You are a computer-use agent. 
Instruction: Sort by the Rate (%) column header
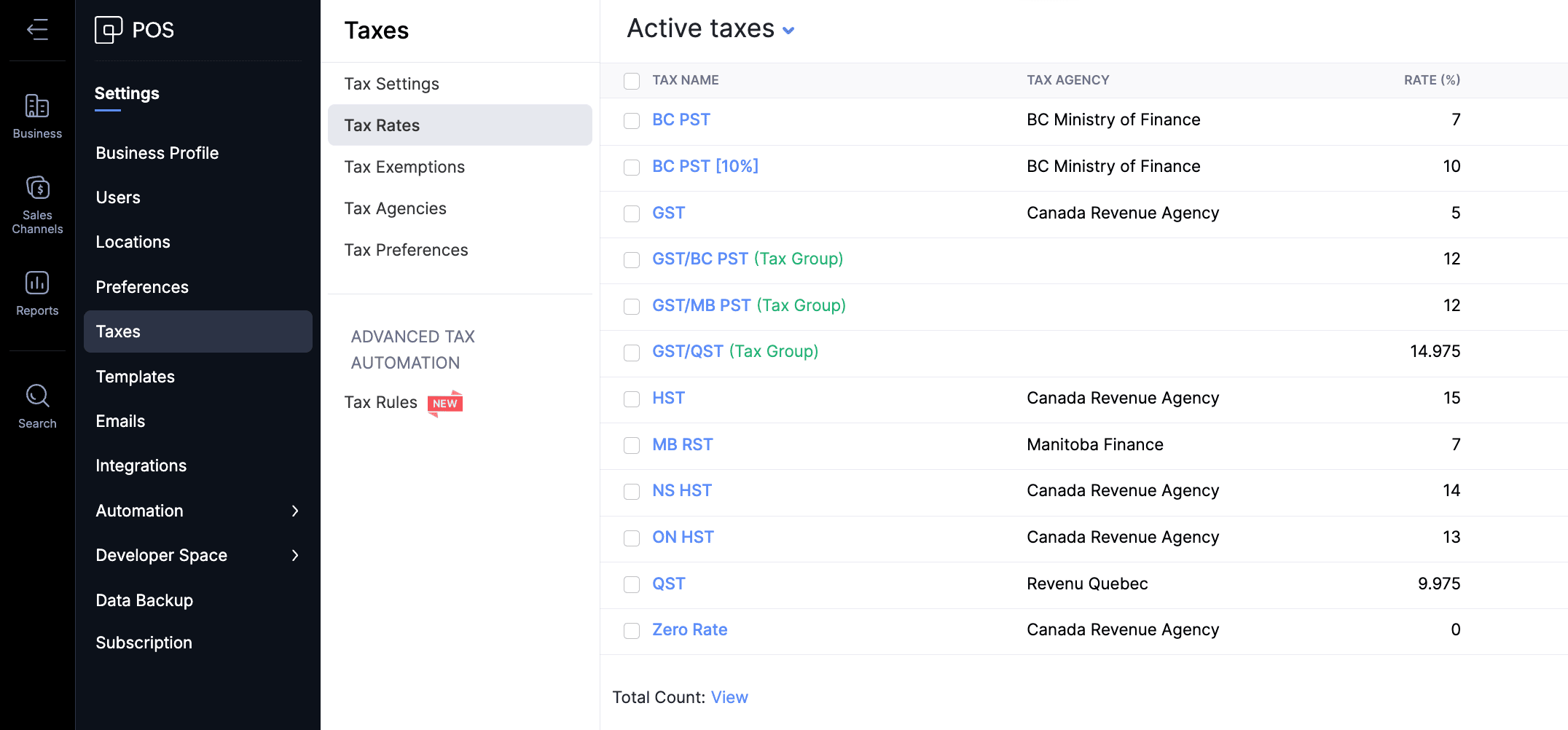[1431, 80]
